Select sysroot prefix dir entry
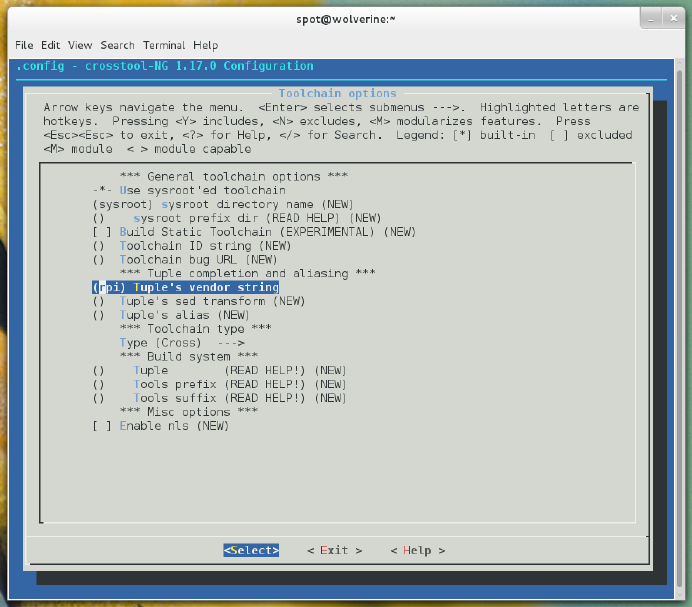This screenshot has height=607, width=692. point(237,218)
